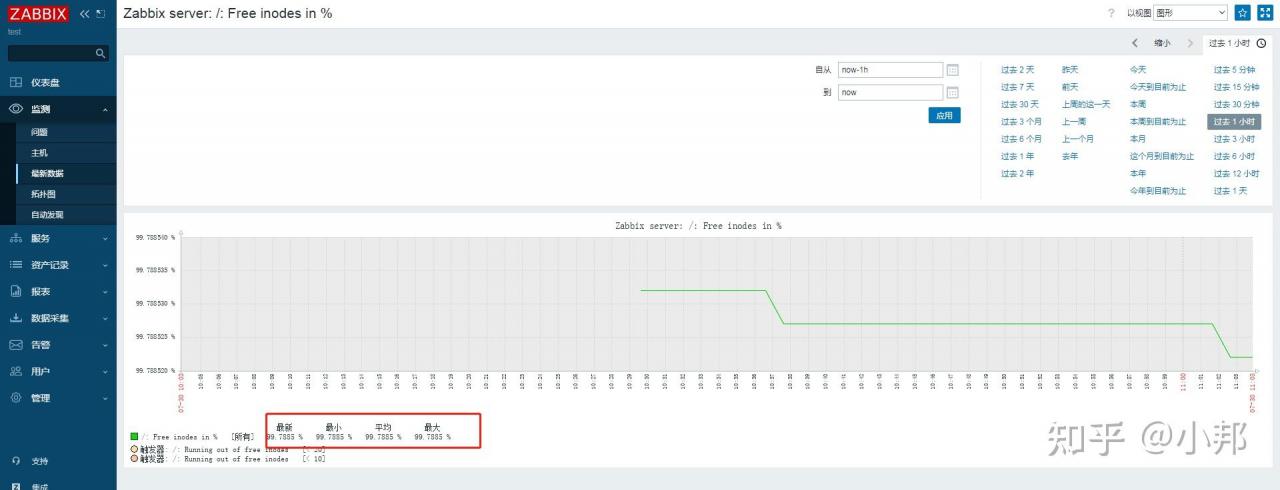This screenshot has width=1280, height=490.
Task: Select 过去 6 个月 time range
Action: [1021, 139]
